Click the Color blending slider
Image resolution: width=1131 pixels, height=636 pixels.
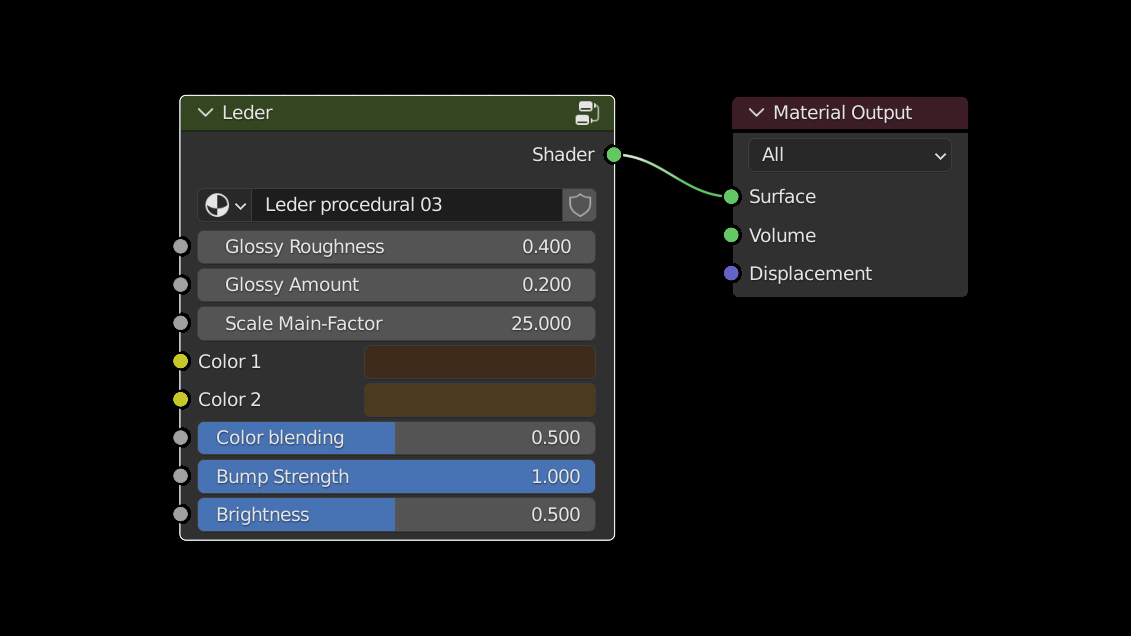coord(396,438)
